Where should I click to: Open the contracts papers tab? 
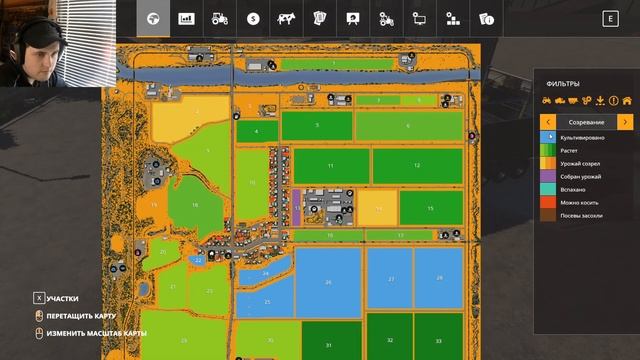point(320,18)
